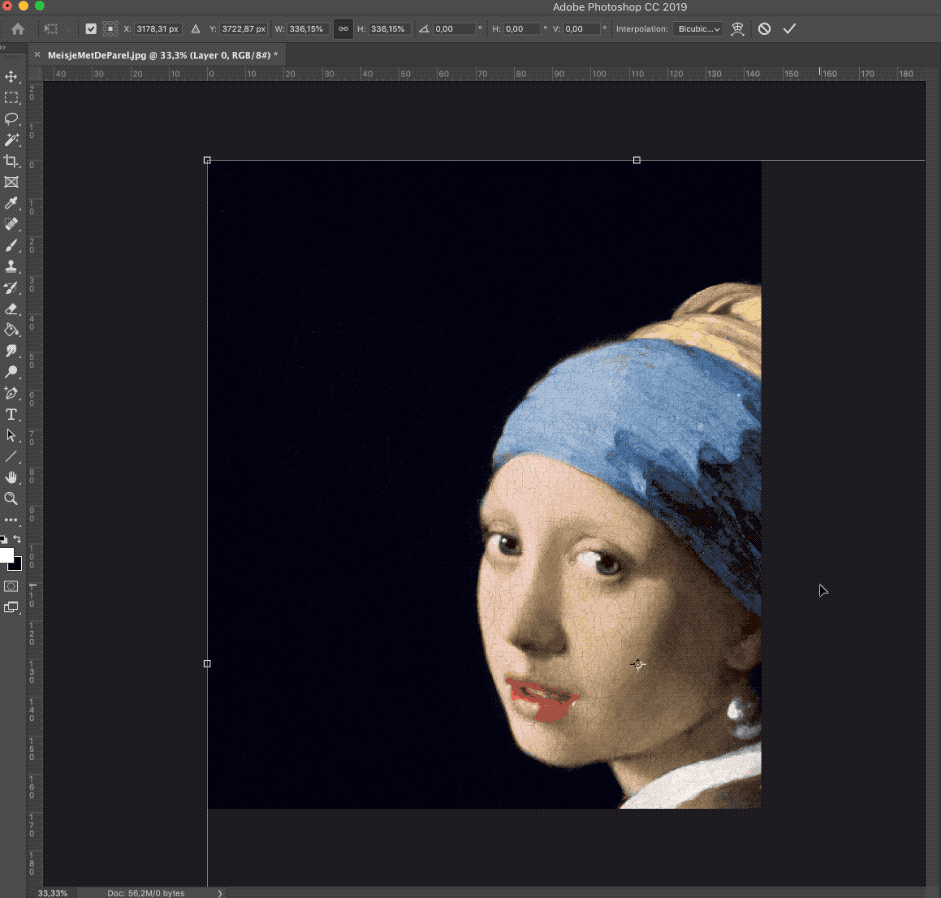Screen dimensions: 941x898
Task: Expand the toolbar using double arrows
Action: [3, 47]
